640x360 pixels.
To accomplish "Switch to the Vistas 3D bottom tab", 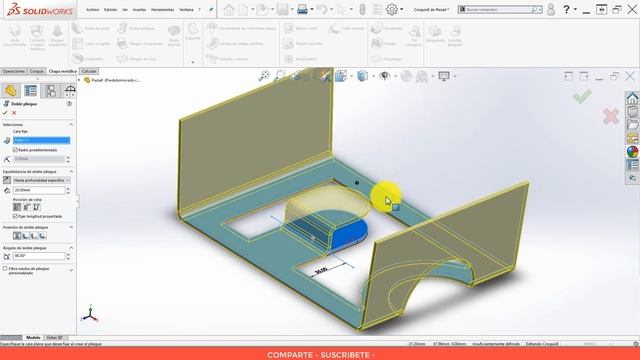I will [55, 338].
